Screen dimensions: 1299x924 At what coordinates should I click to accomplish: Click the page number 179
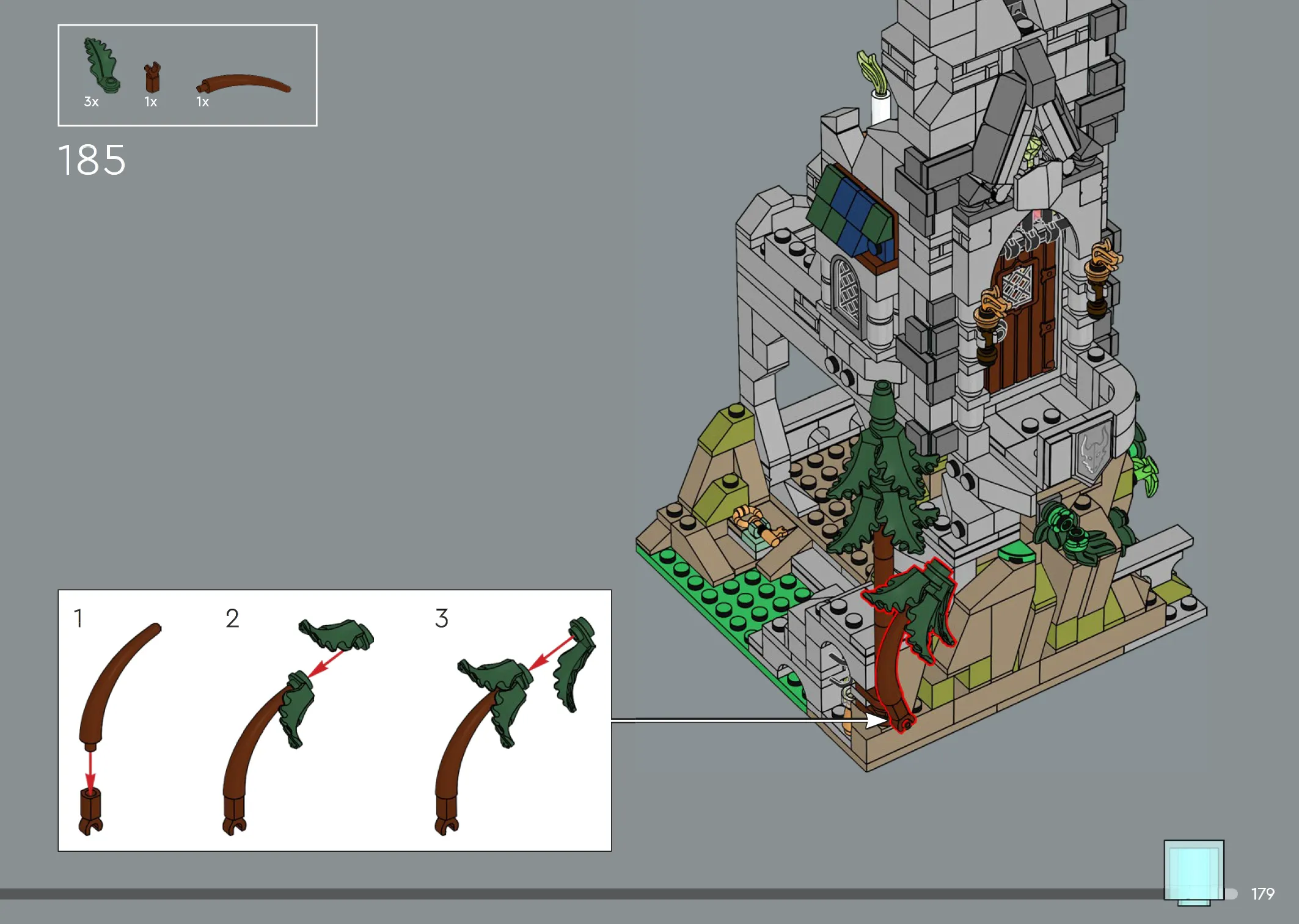(1262, 894)
